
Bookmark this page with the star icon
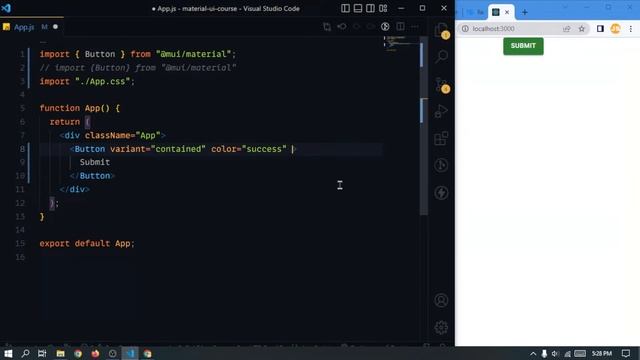tap(582, 29)
